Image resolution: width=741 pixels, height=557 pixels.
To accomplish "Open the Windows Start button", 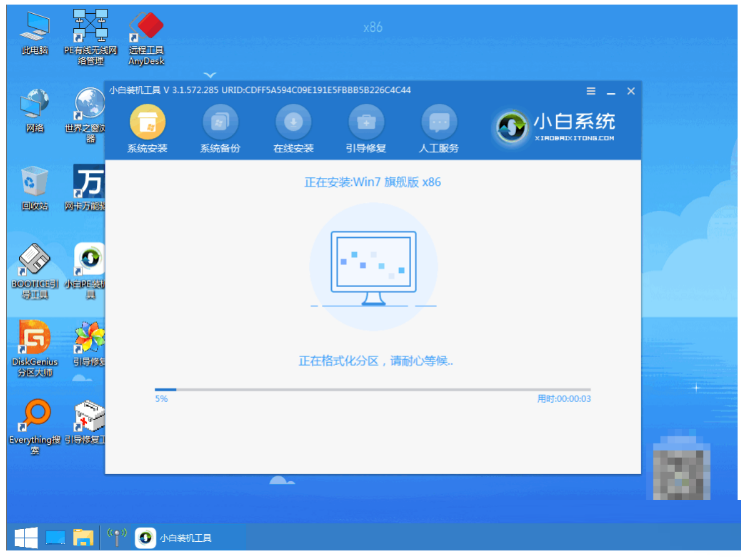I will click(26, 538).
